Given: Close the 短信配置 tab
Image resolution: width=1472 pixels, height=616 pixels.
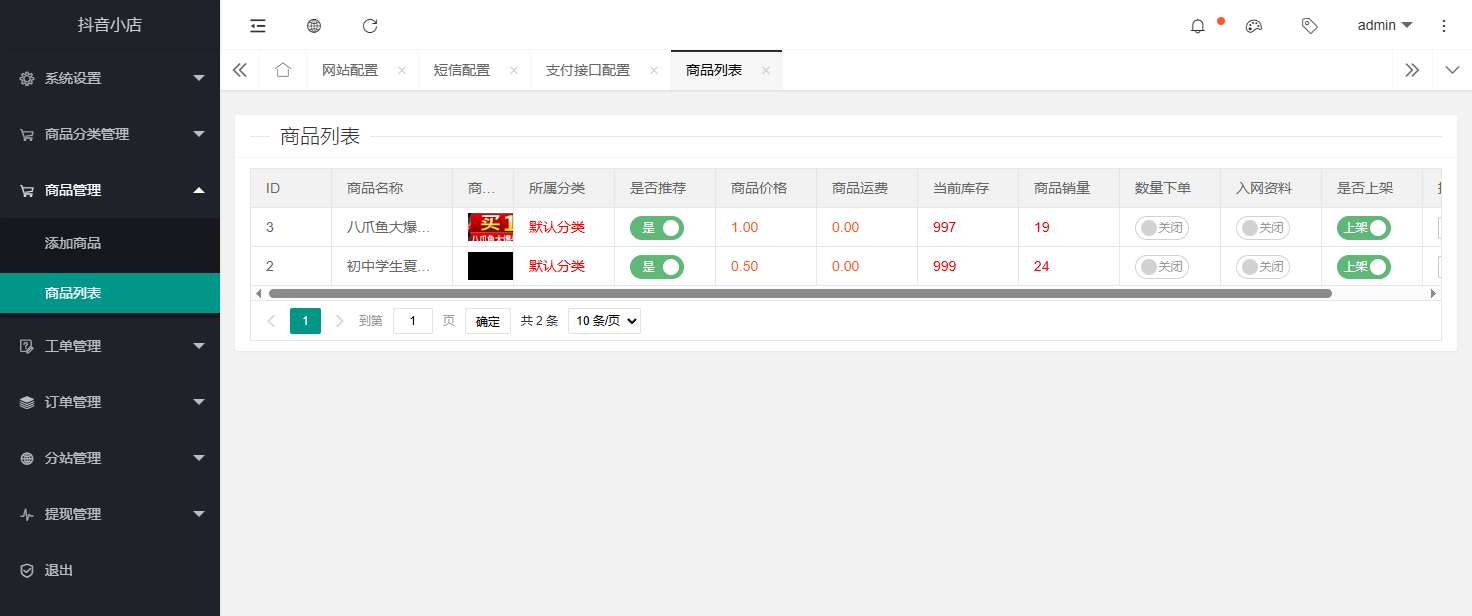Looking at the screenshot, I should coord(514,70).
